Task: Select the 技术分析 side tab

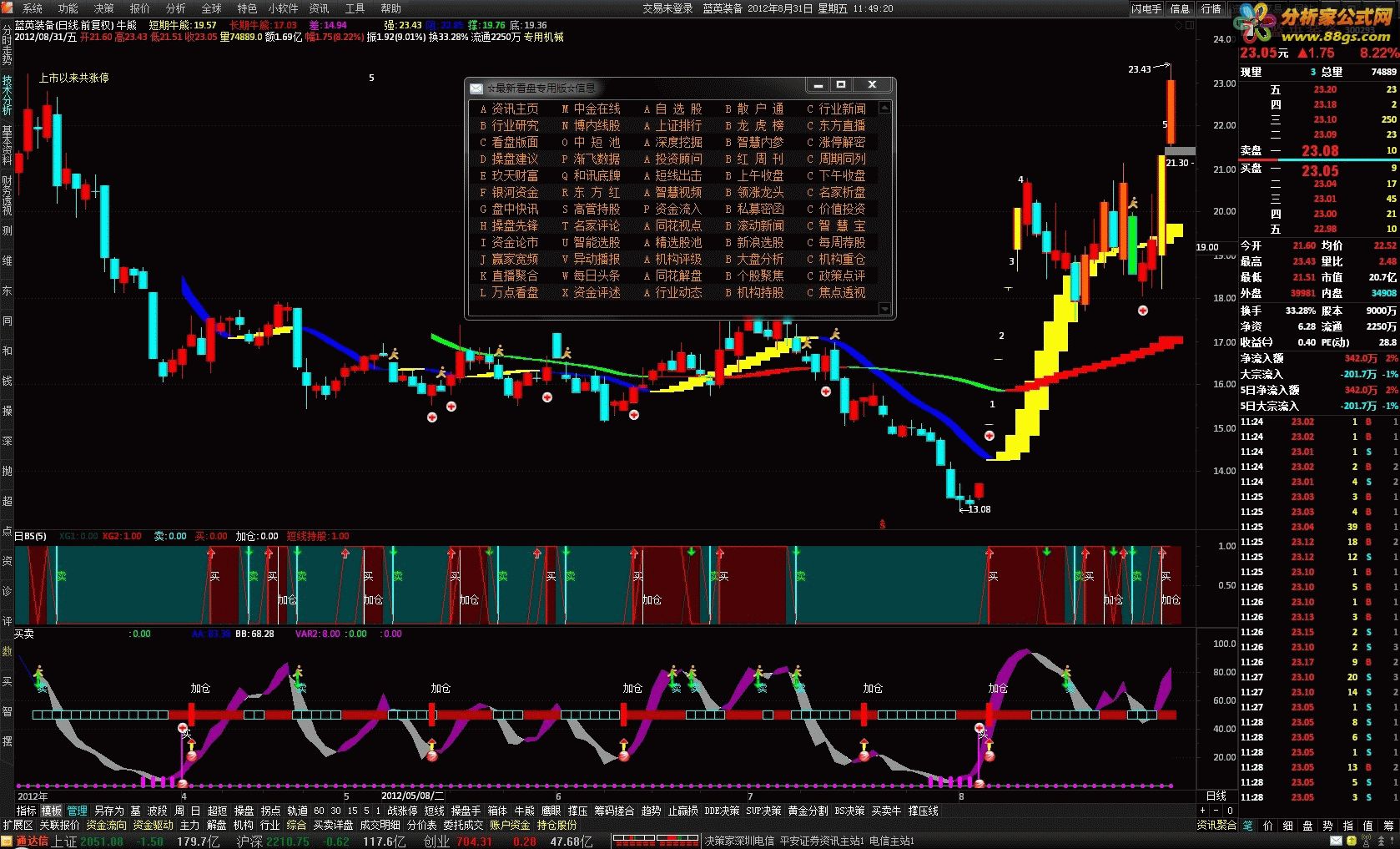Action: tap(7, 94)
